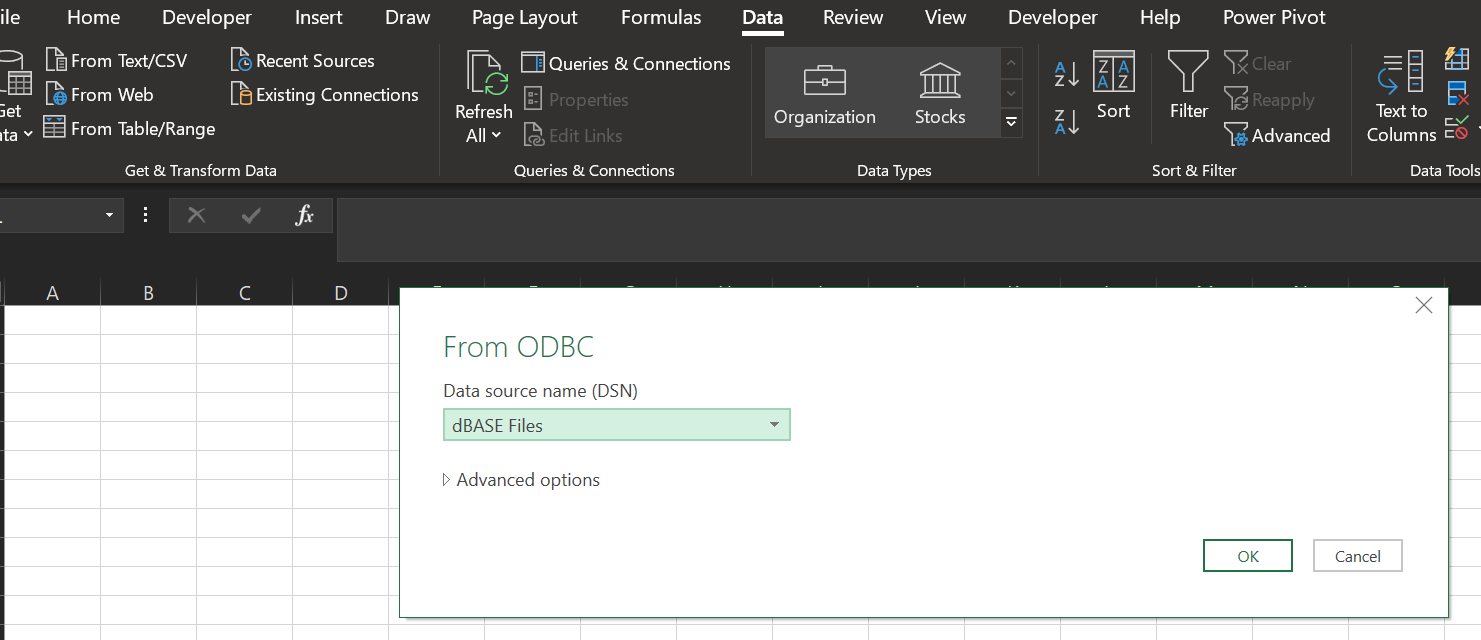Click the greyed Edit Links command
The width and height of the screenshot is (1481, 640).
572,136
